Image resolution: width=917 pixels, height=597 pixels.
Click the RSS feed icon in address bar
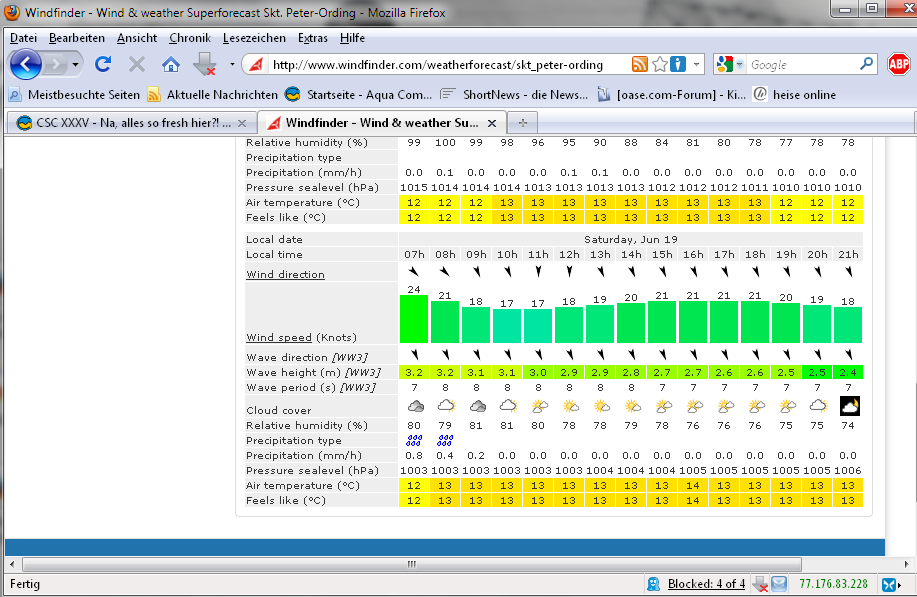click(x=640, y=65)
